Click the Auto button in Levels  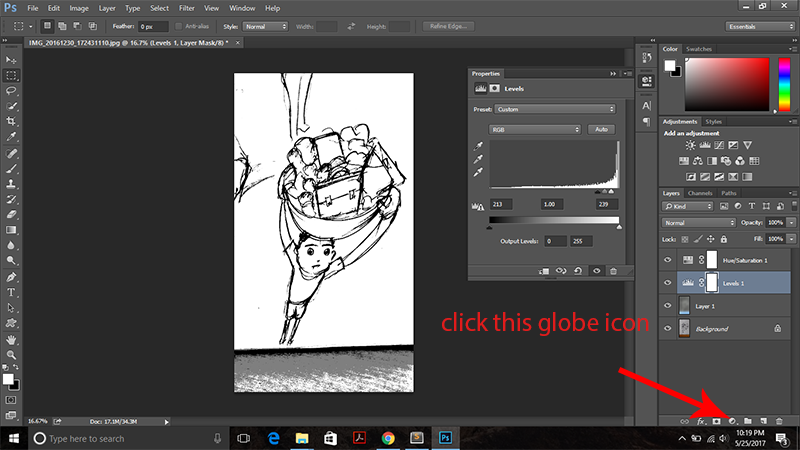pyautogui.click(x=601, y=130)
